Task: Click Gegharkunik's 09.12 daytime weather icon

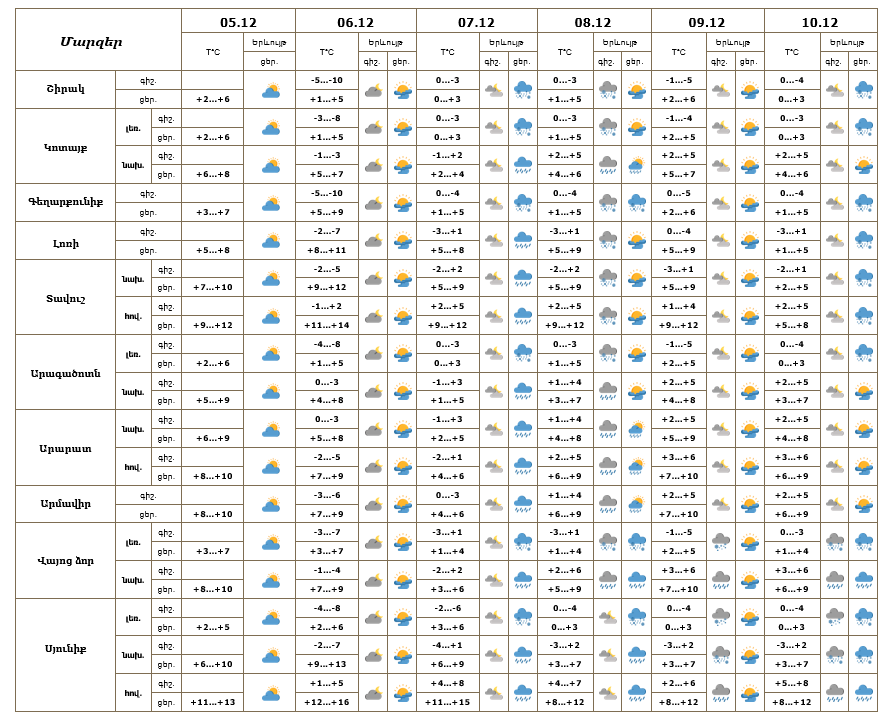Action: coord(749,203)
